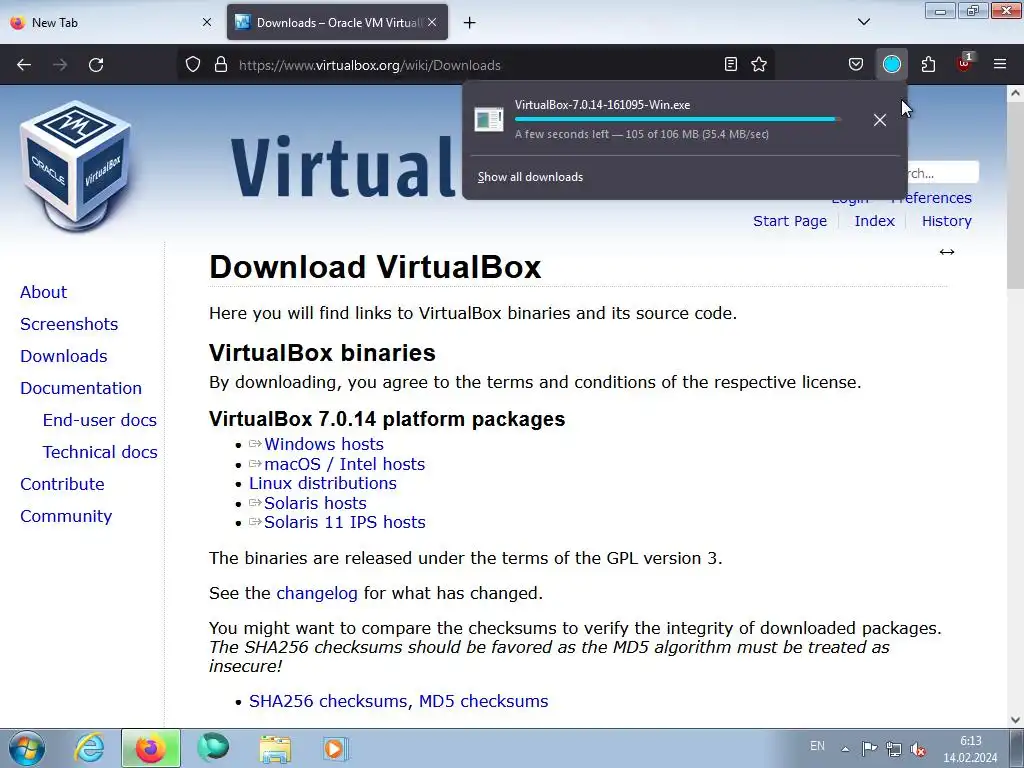
Task: Open the MD5 checksums link
Action: tap(483, 701)
